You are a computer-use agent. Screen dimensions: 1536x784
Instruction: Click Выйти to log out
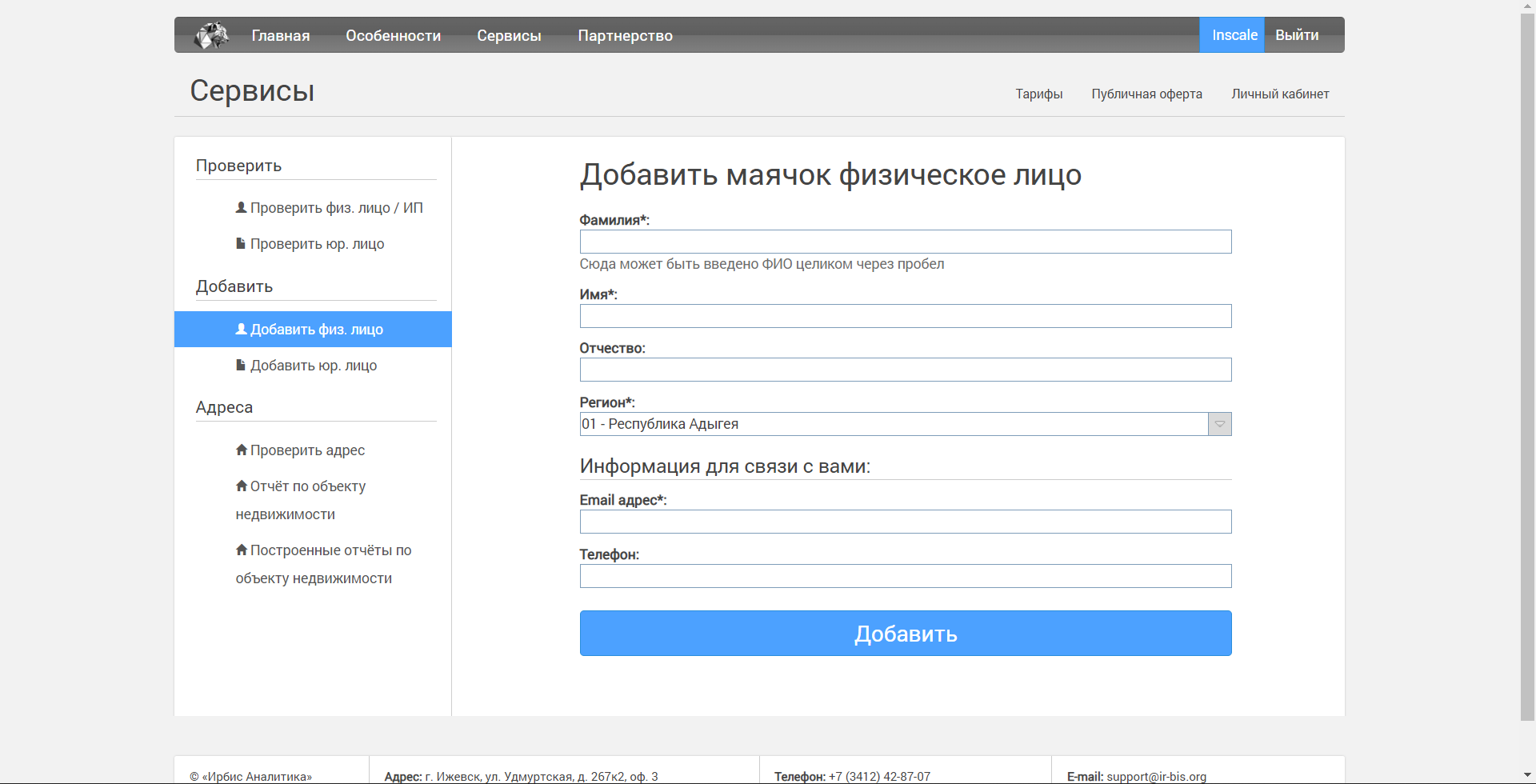coord(1297,35)
